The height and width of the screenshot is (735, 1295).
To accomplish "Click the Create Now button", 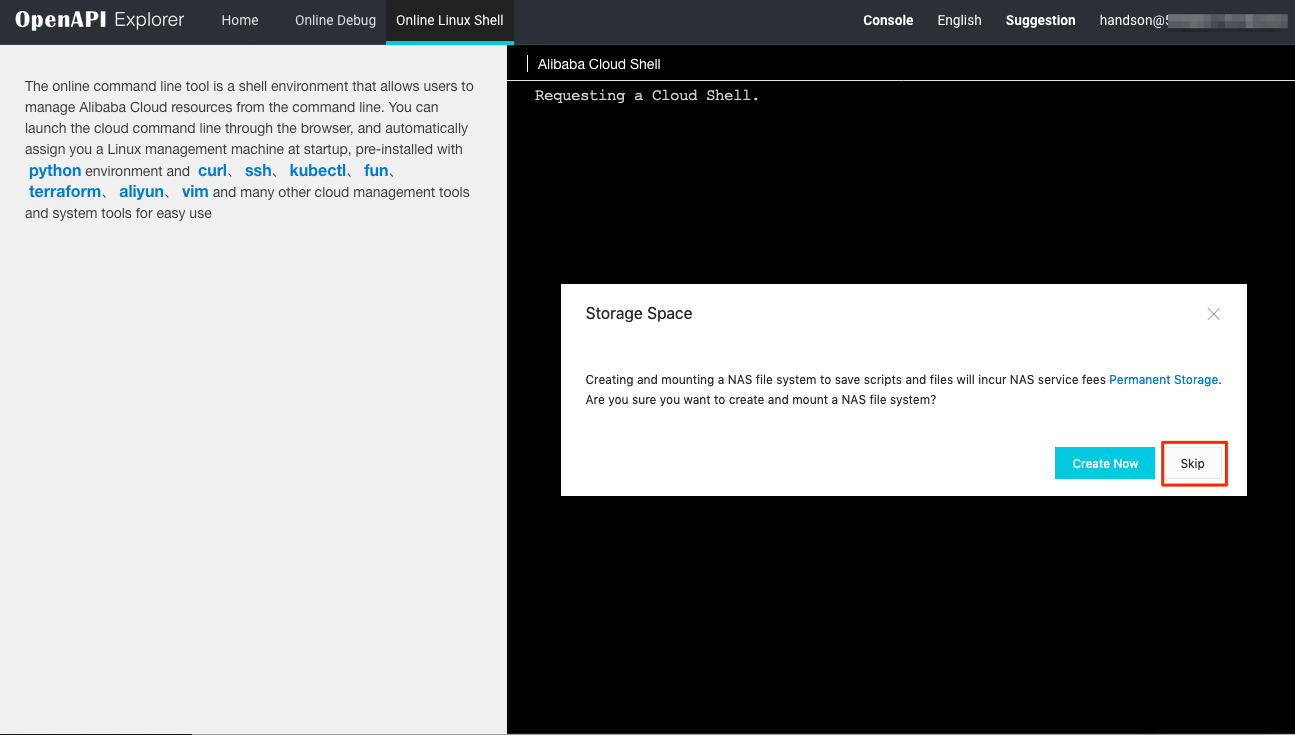I will click(x=1104, y=463).
